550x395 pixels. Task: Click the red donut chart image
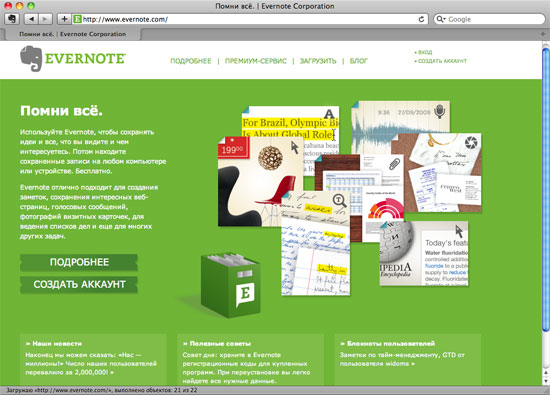point(385,209)
